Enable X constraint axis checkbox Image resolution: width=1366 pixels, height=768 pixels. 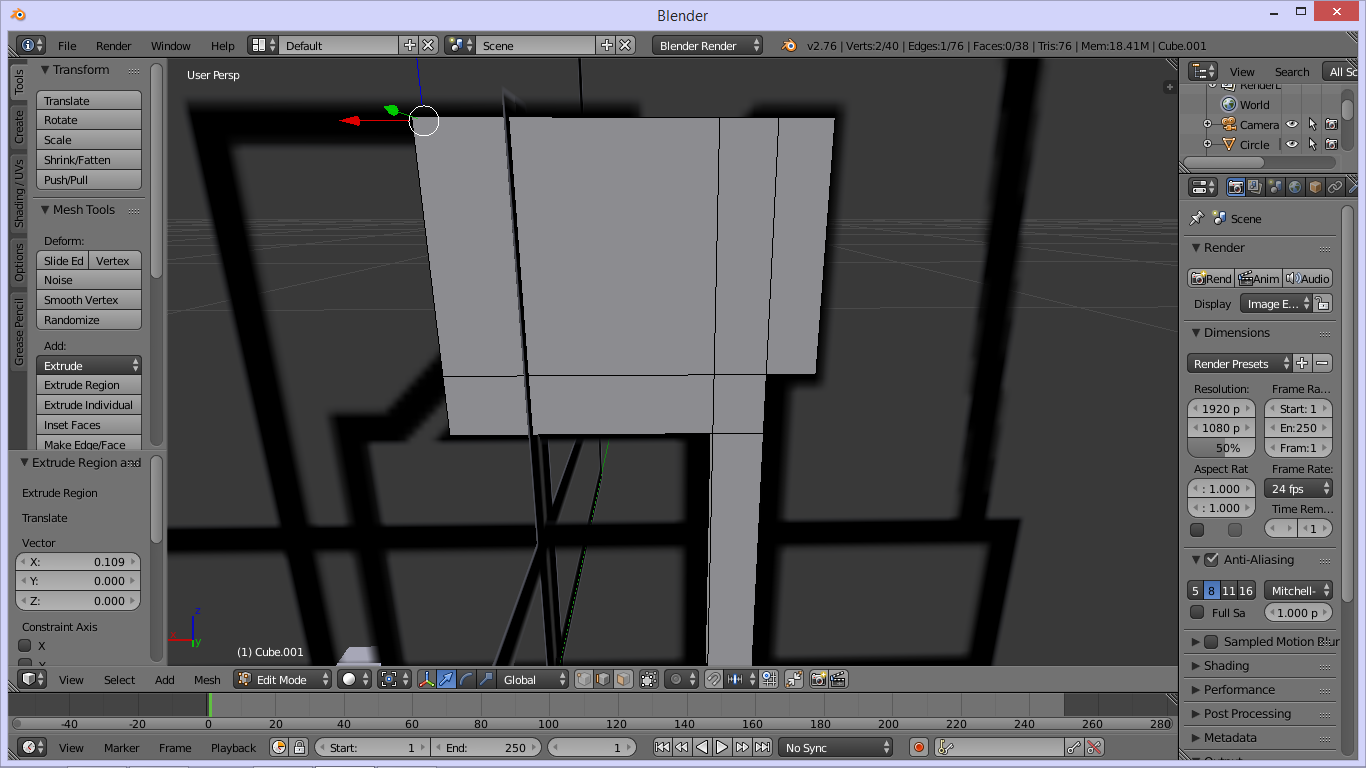[25, 646]
